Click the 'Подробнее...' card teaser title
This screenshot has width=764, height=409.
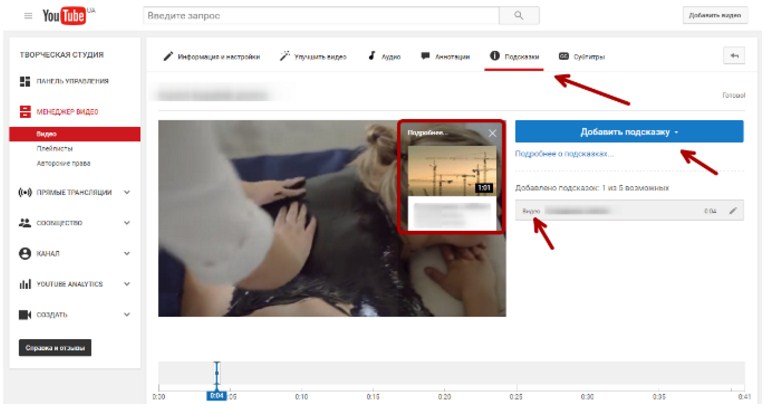click(427, 133)
